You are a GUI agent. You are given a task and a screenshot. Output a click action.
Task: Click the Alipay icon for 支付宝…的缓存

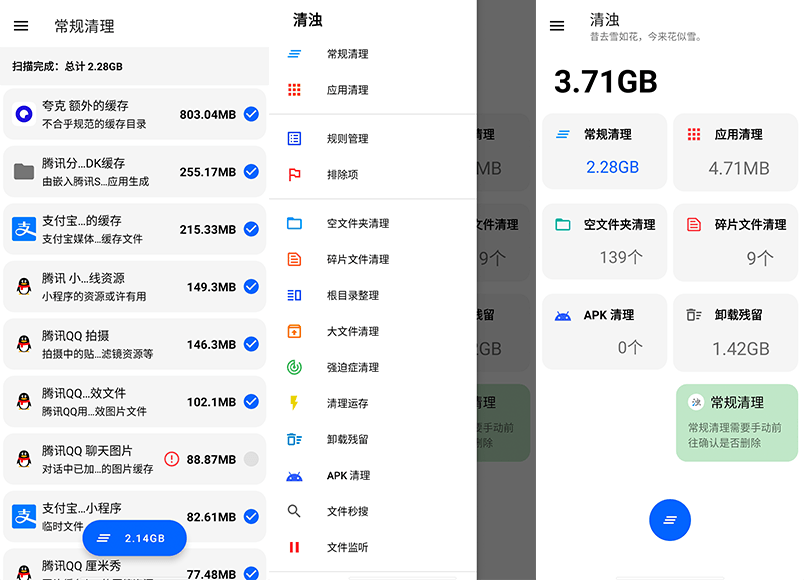pos(24,229)
